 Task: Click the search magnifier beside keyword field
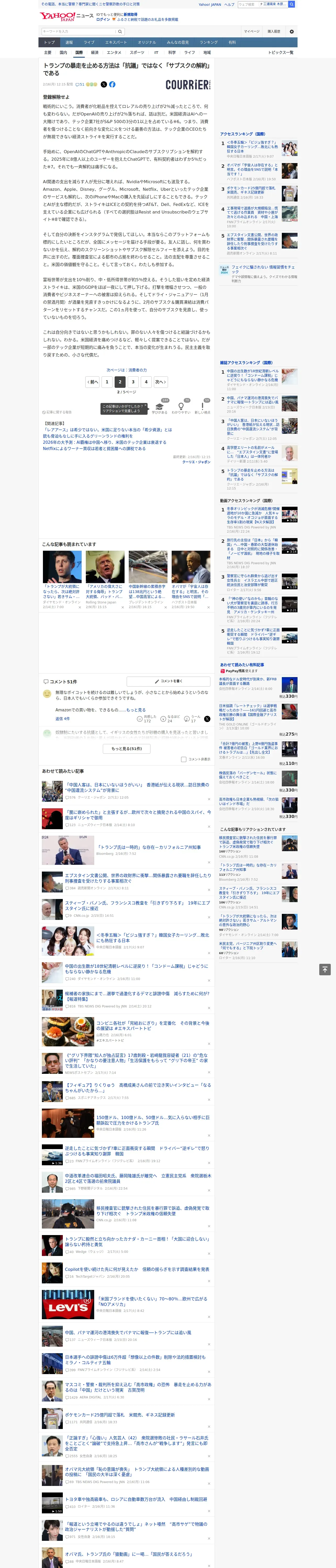(x=120, y=32)
